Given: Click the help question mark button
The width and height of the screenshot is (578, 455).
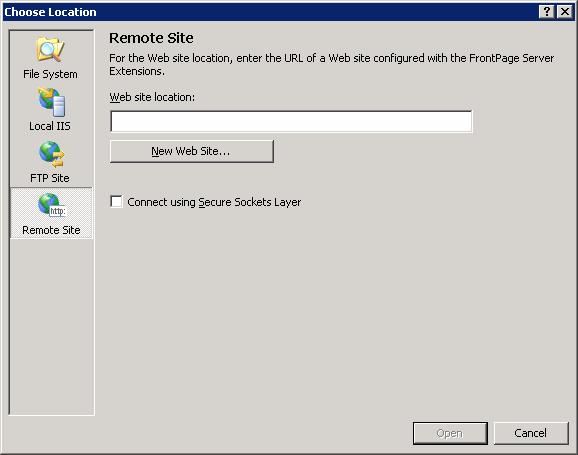Looking at the screenshot, I should (547, 12).
